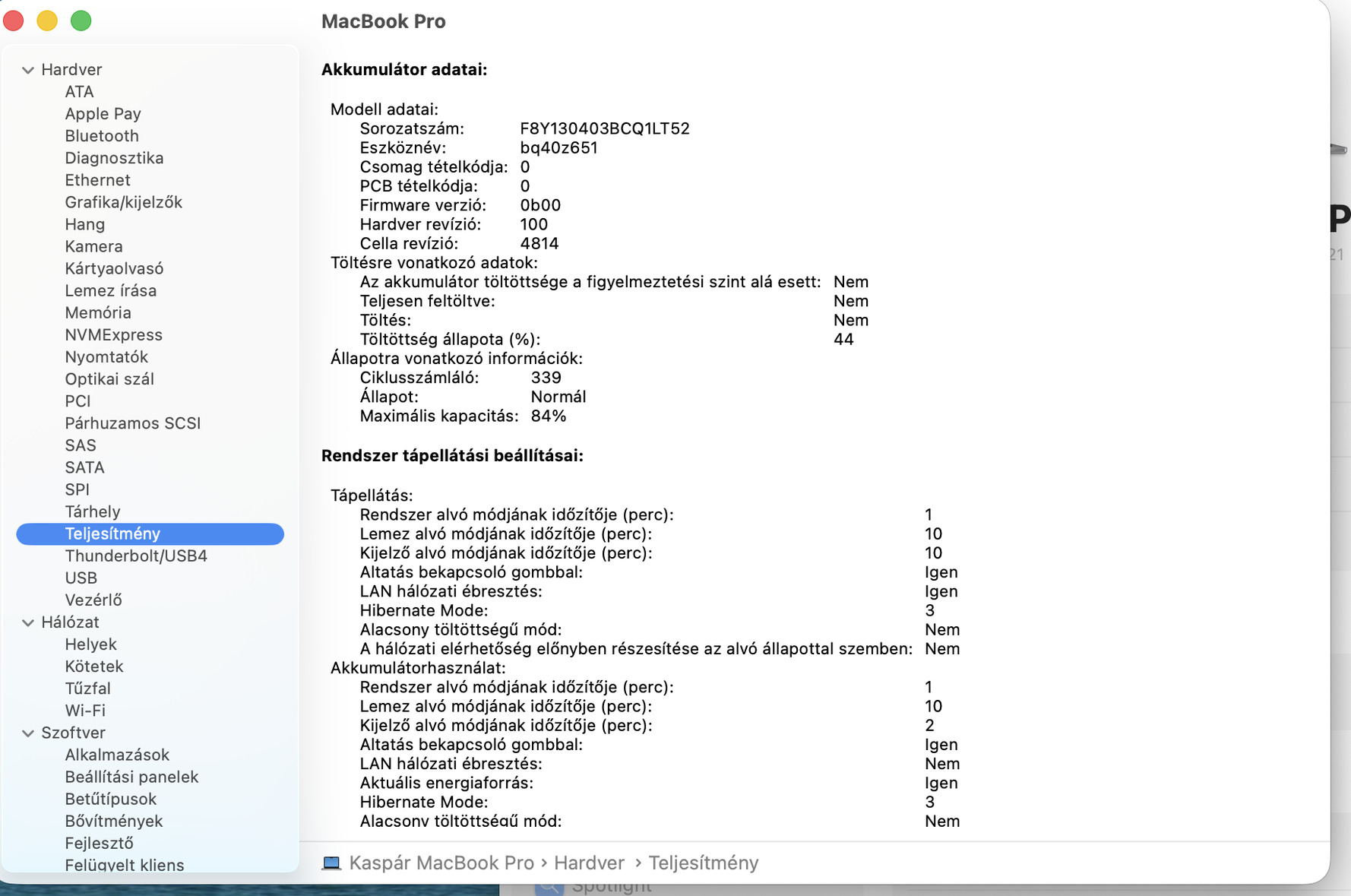Click Kaspár MacBook Pro in the path bar
Image resolution: width=1351 pixels, height=896 pixels.
[441, 863]
